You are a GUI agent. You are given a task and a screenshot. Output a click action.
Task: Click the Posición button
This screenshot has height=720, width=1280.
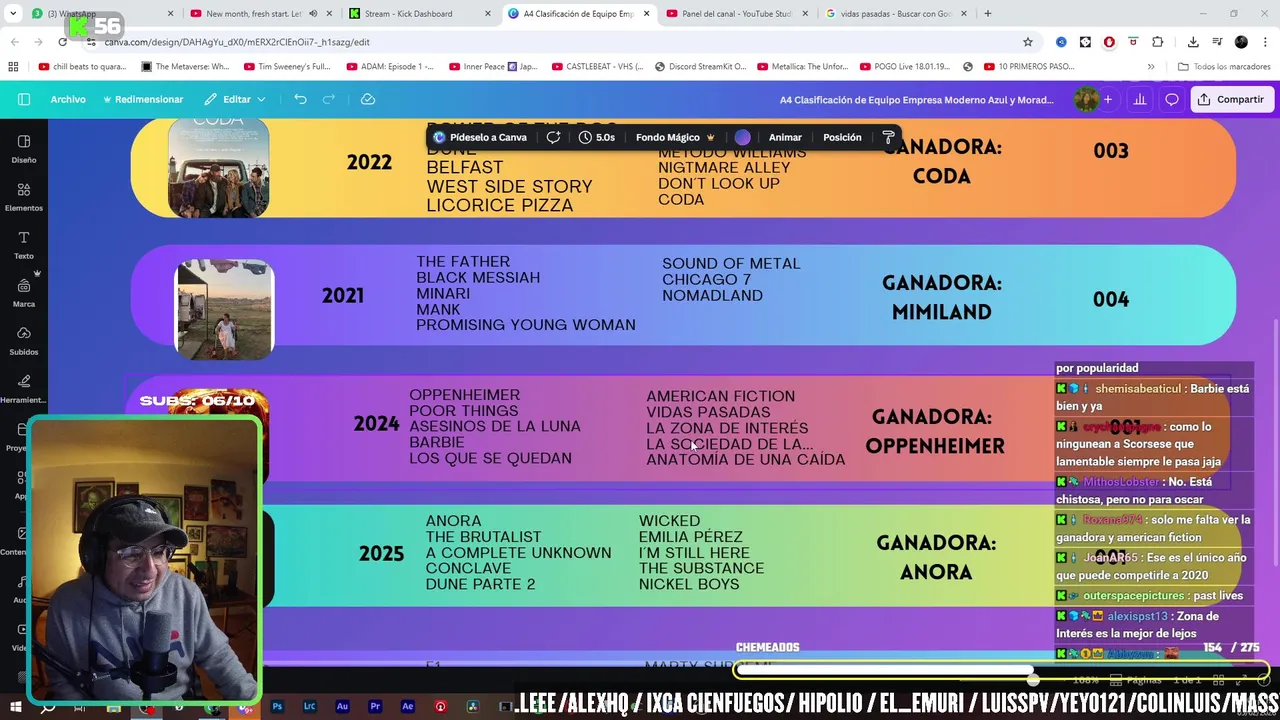click(842, 137)
